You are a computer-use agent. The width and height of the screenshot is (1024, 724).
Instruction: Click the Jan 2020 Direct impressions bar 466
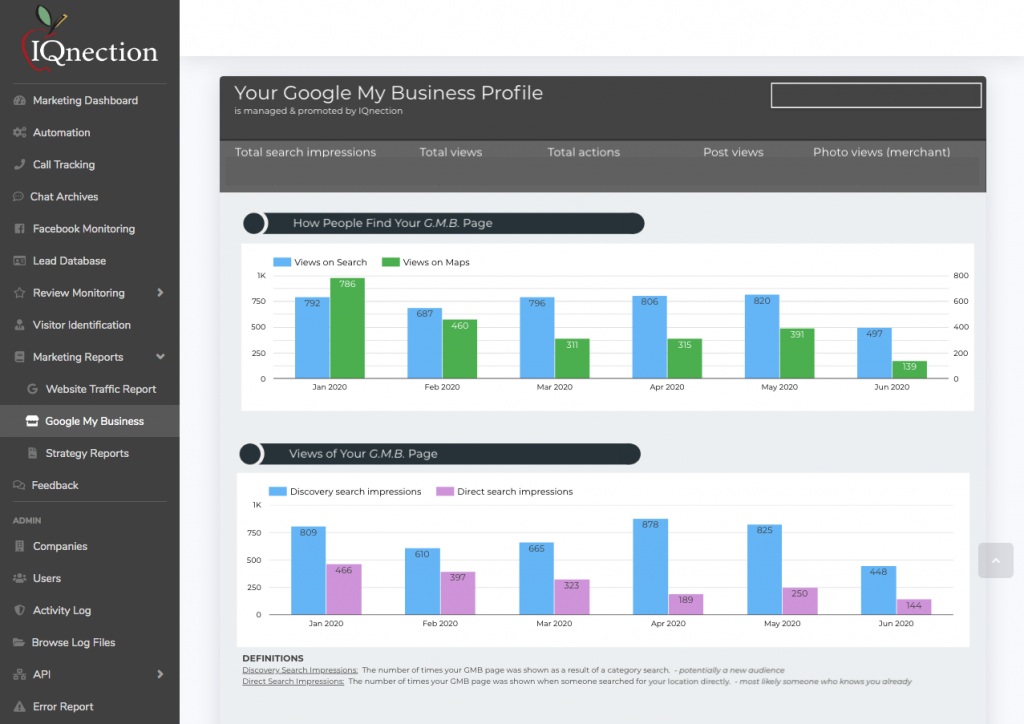tap(344, 589)
